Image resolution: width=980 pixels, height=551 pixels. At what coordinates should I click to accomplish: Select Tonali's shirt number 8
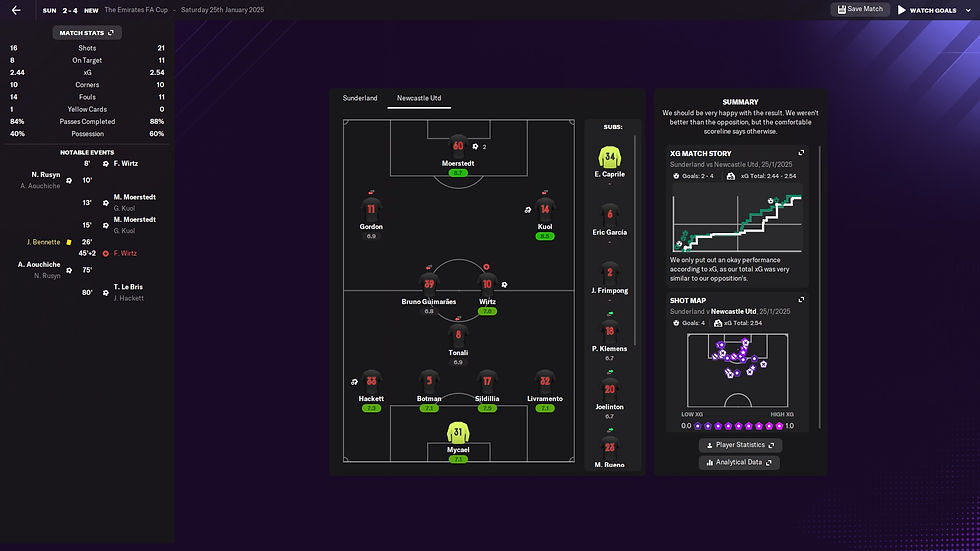(x=458, y=335)
